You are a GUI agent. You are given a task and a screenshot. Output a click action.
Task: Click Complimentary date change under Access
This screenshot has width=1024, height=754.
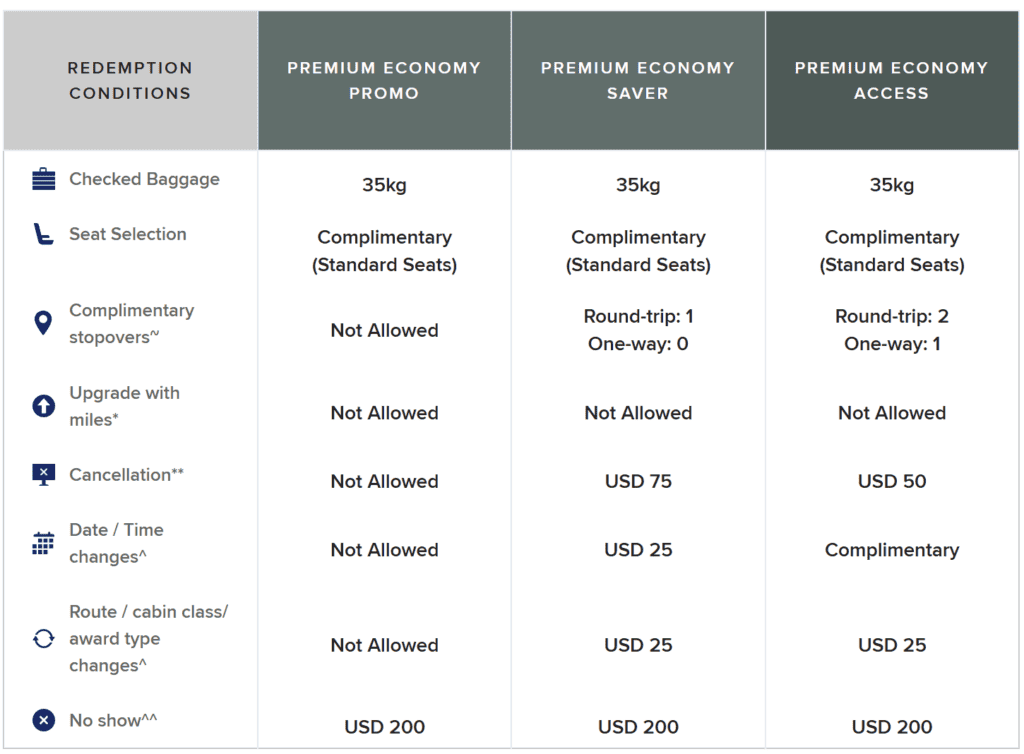pyautogui.click(x=892, y=550)
